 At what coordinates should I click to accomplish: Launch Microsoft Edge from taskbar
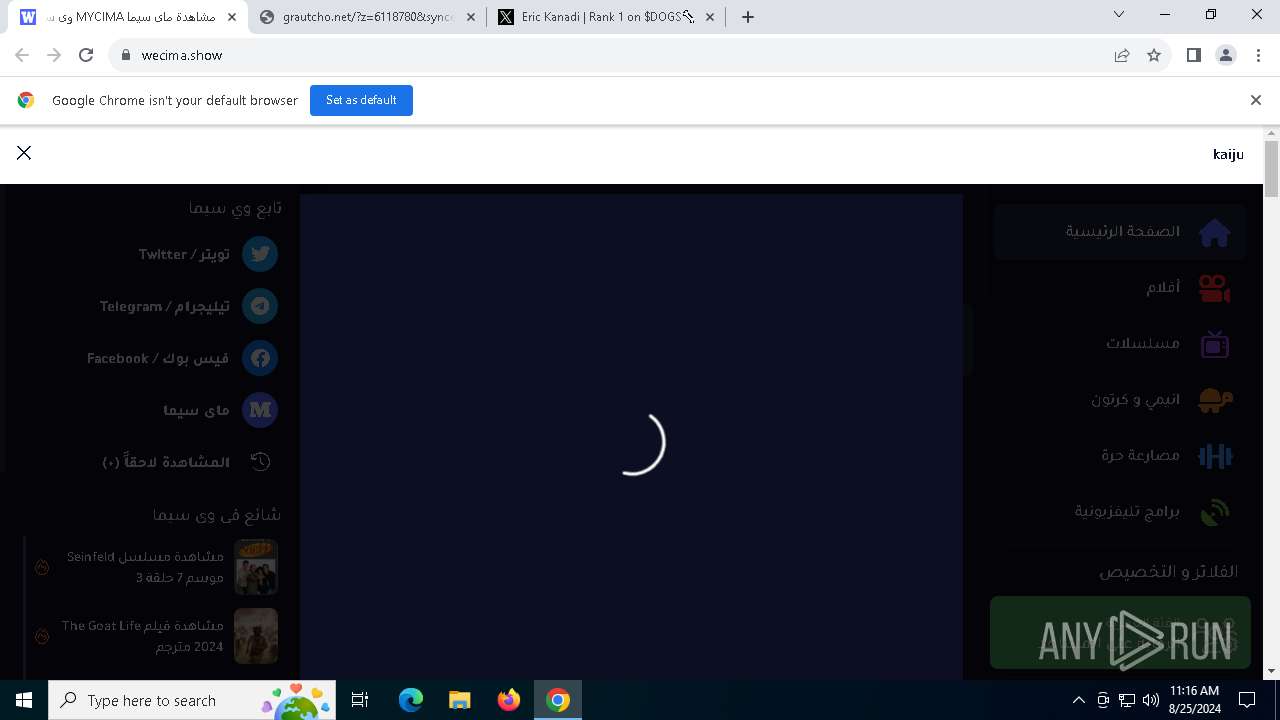tap(411, 700)
